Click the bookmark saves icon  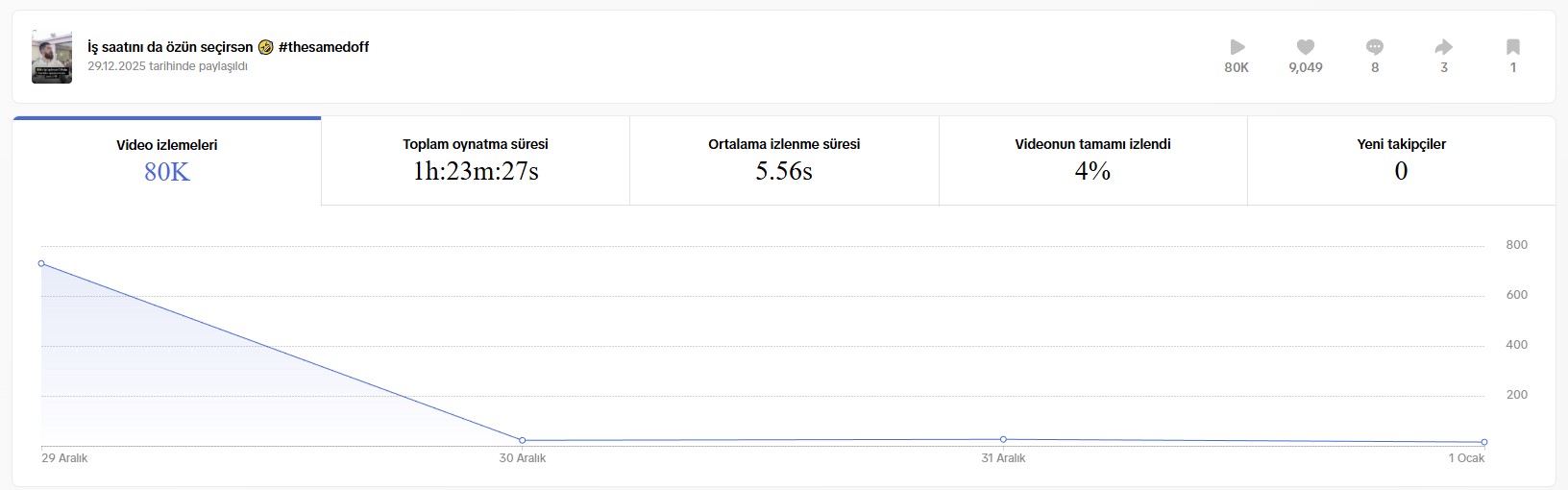pyautogui.click(x=1513, y=47)
